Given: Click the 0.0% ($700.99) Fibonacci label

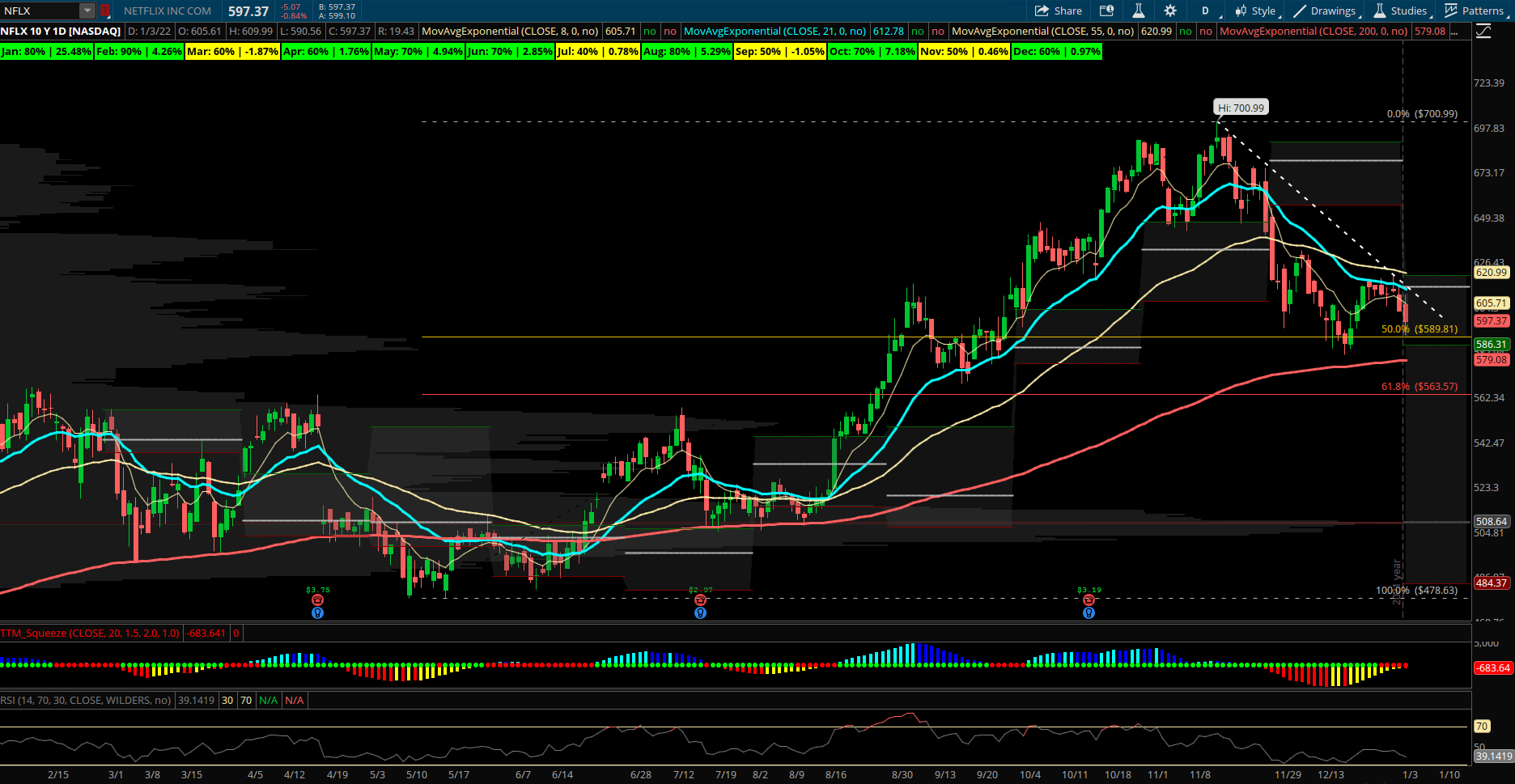Looking at the screenshot, I should pyautogui.click(x=1422, y=114).
